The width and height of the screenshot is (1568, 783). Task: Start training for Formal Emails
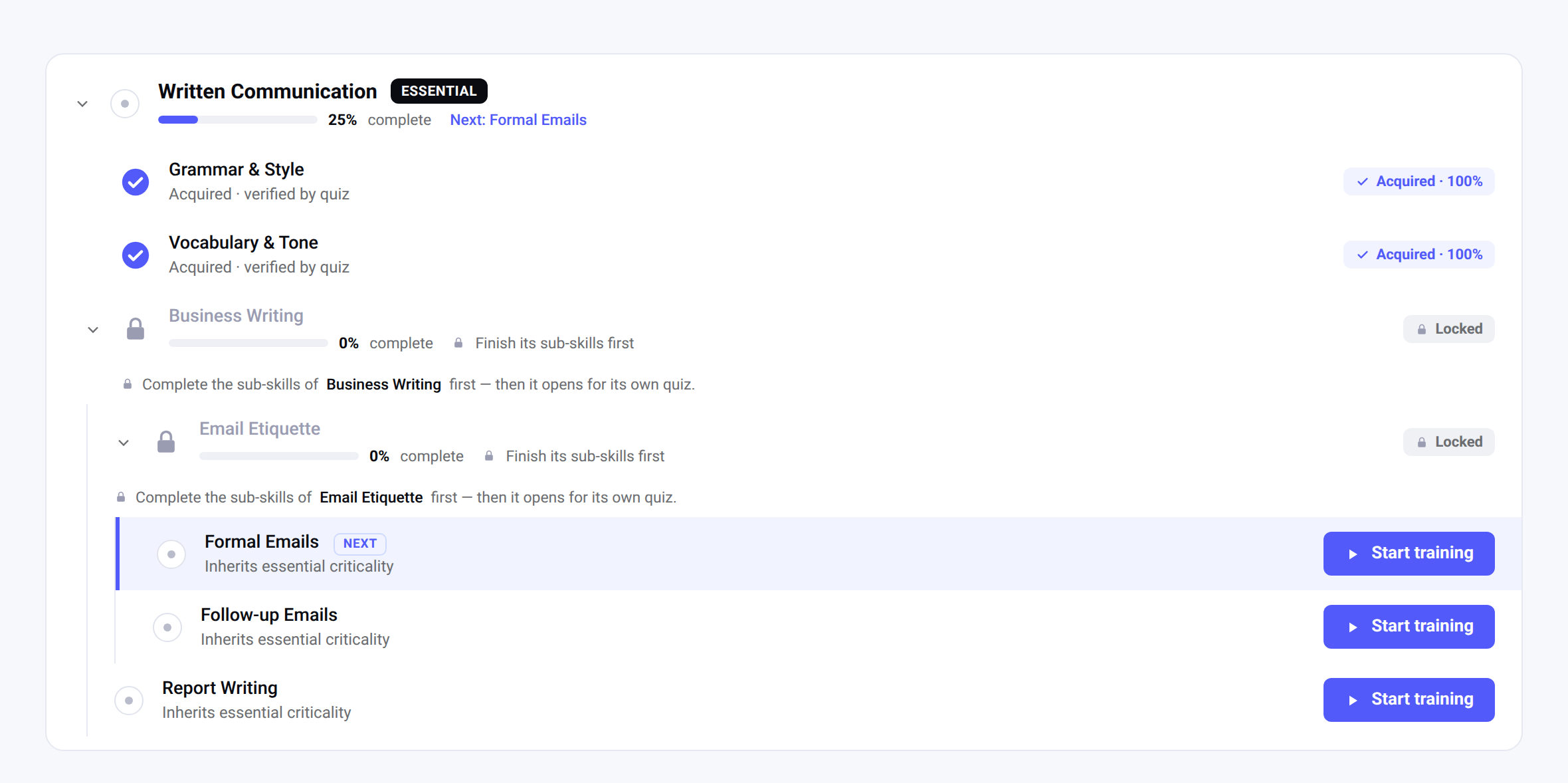click(1409, 554)
